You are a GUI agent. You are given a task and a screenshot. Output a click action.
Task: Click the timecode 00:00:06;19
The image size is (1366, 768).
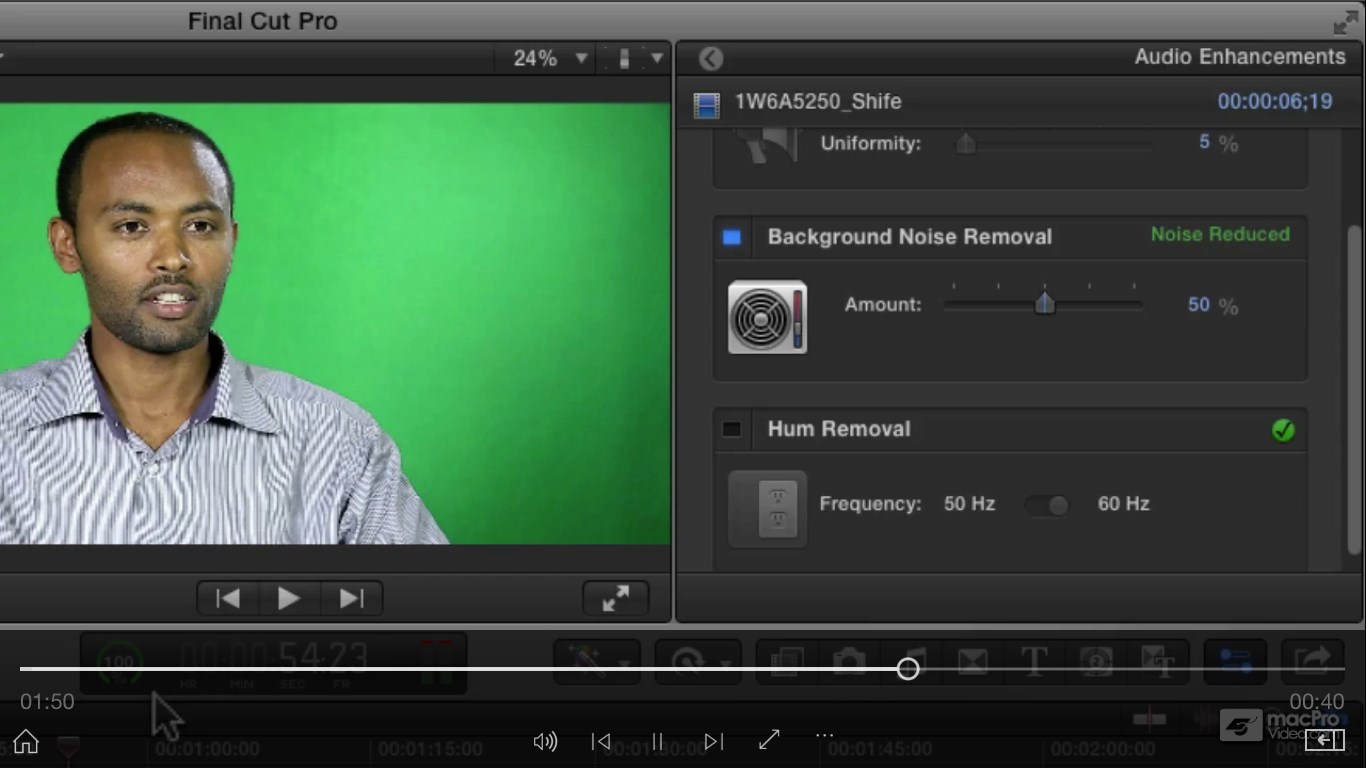[x=1275, y=102]
